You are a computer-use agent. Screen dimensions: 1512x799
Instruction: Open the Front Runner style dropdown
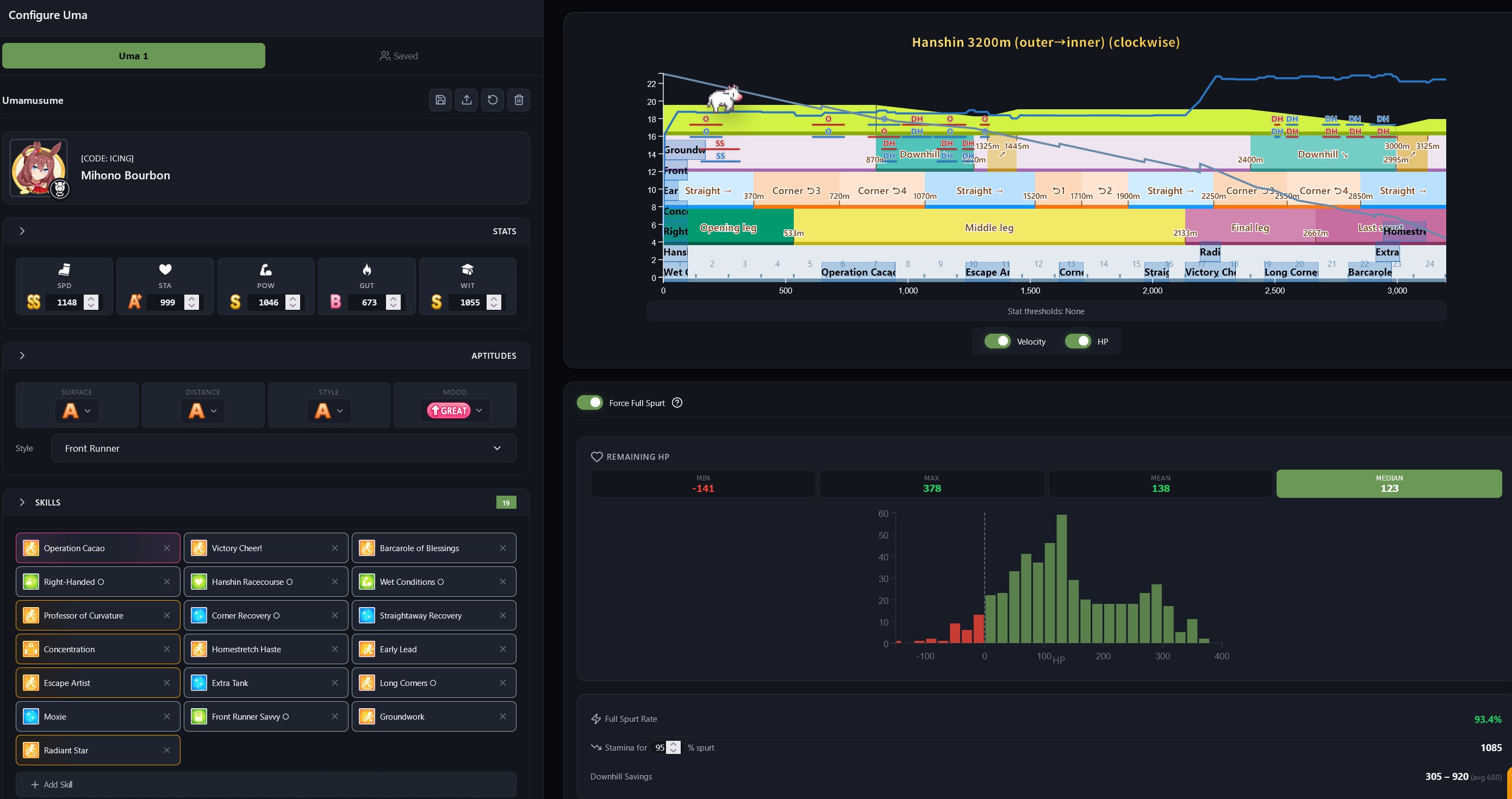pos(283,448)
